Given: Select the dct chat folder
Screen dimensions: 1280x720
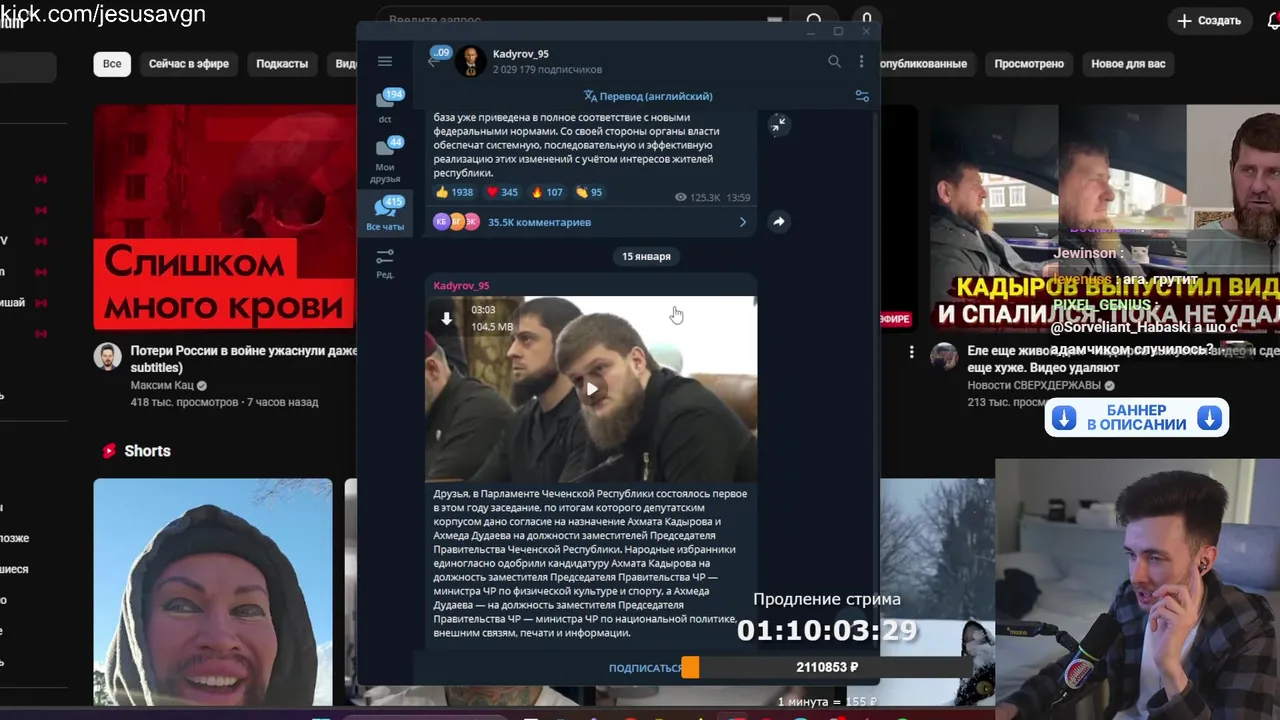Looking at the screenshot, I should pyautogui.click(x=385, y=106).
